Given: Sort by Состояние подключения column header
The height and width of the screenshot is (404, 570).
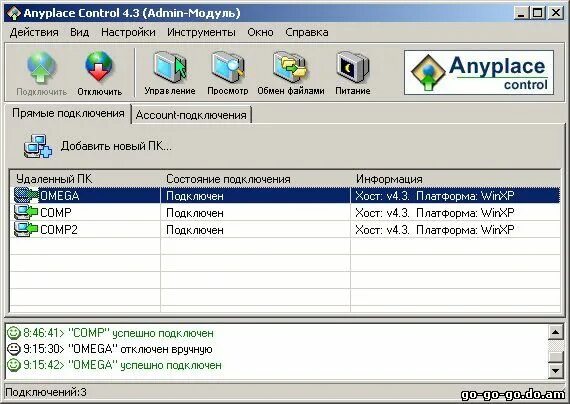Looking at the screenshot, I should [x=256, y=179].
